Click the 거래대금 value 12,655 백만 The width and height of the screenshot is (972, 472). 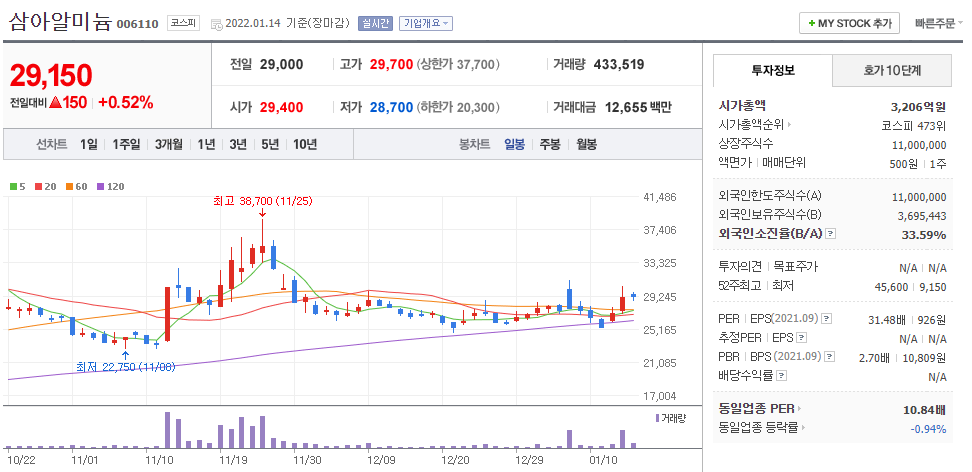pyautogui.click(x=638, y=107)
